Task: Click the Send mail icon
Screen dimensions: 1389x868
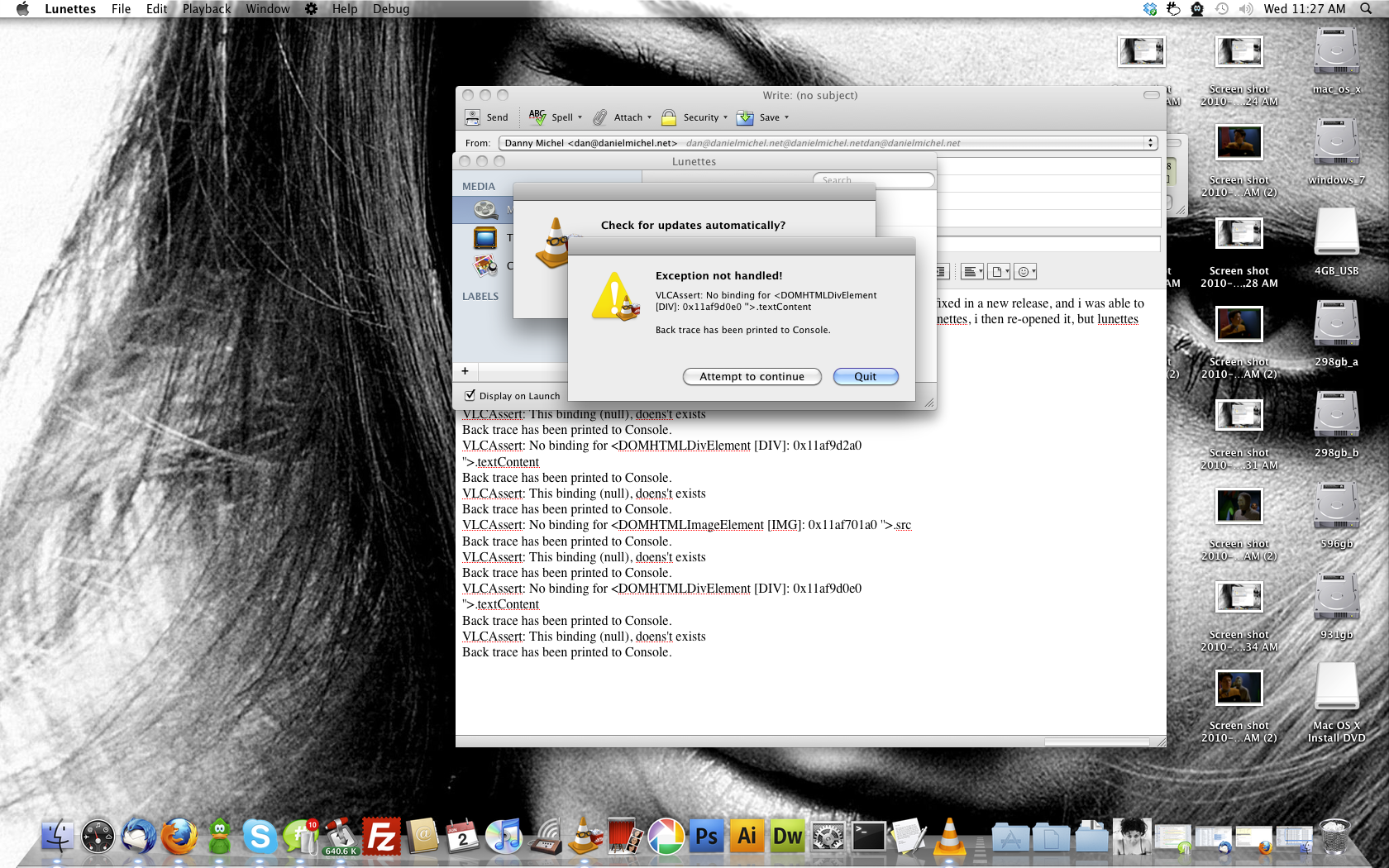Action: pos(472,117)
